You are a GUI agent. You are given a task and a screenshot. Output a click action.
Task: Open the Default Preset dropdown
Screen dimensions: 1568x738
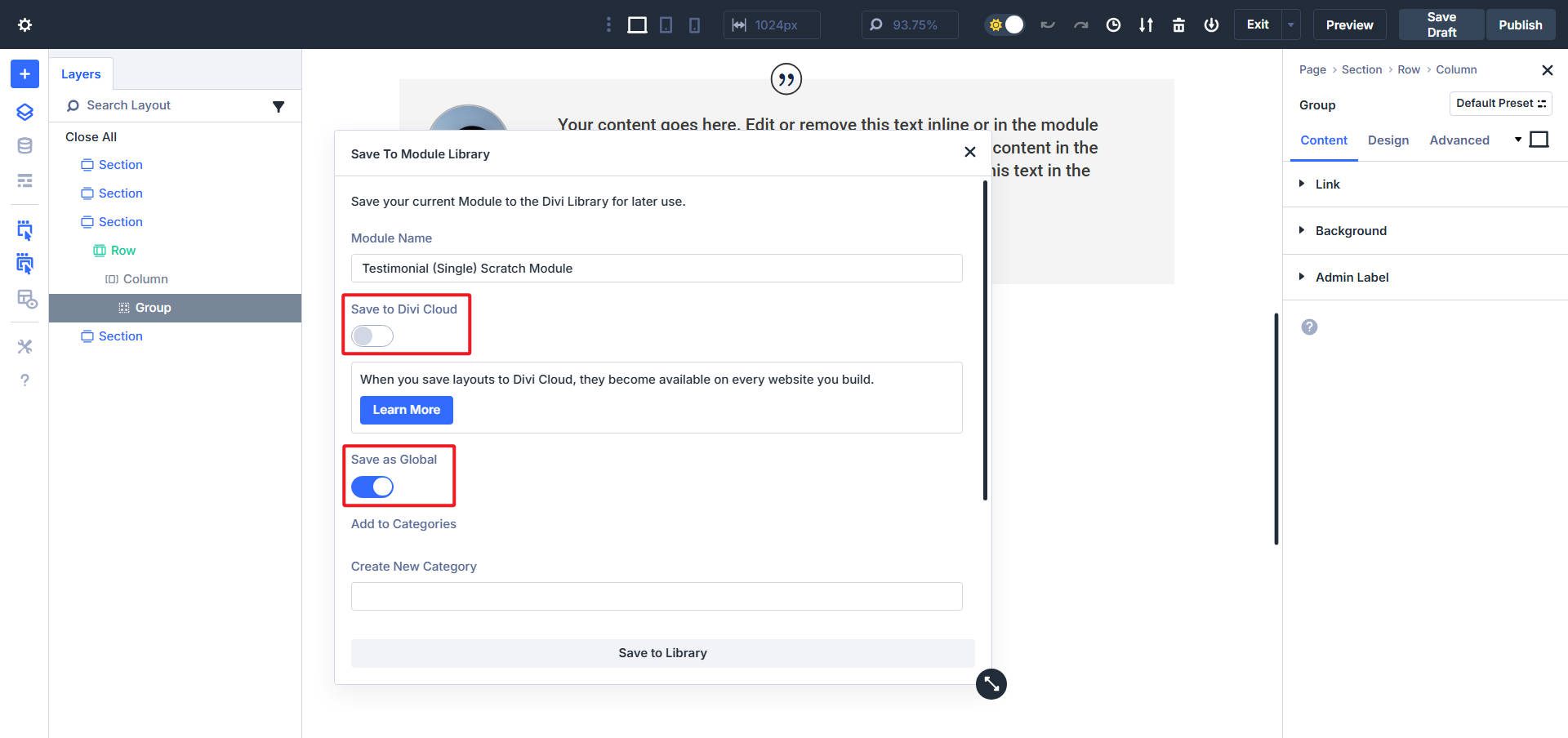1500,103
